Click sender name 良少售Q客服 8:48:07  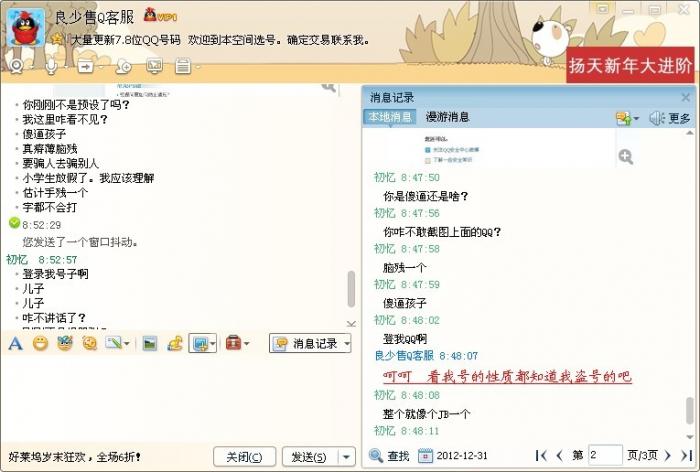426,355
